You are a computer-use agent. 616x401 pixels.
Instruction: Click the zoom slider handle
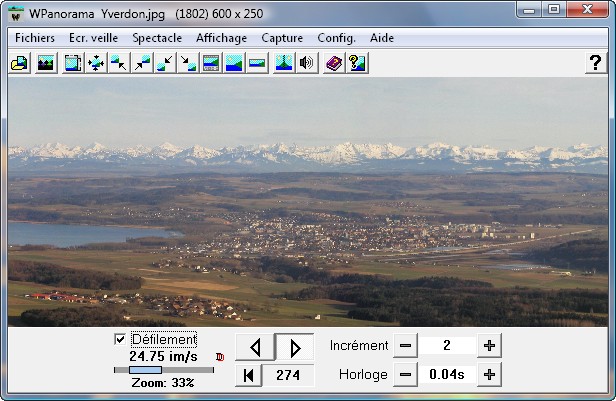(x=145, y=370)
